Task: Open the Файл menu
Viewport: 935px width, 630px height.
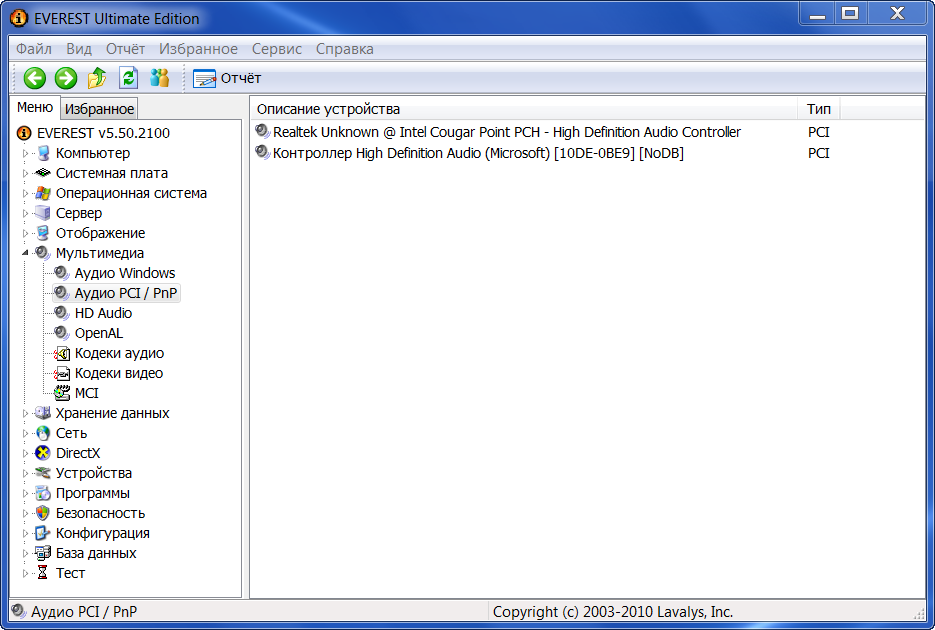Action: click(x=34, y=49)
